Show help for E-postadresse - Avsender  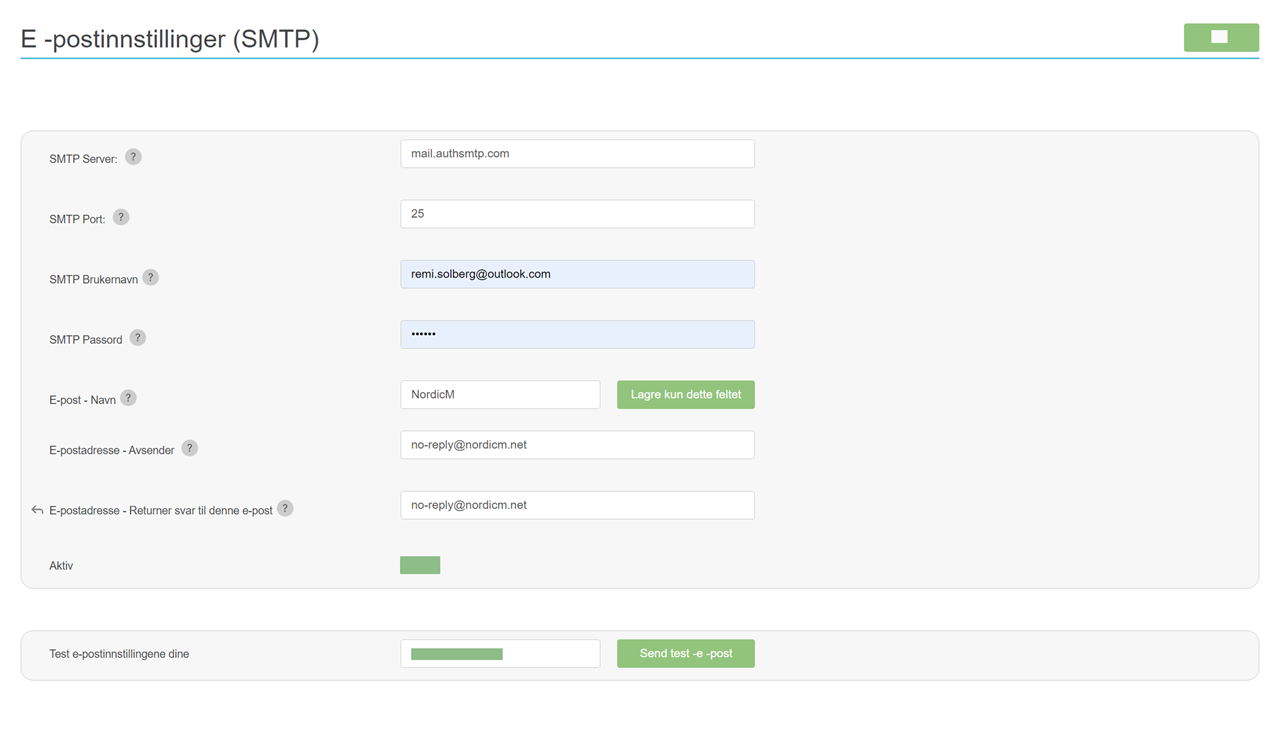(190, 448)
